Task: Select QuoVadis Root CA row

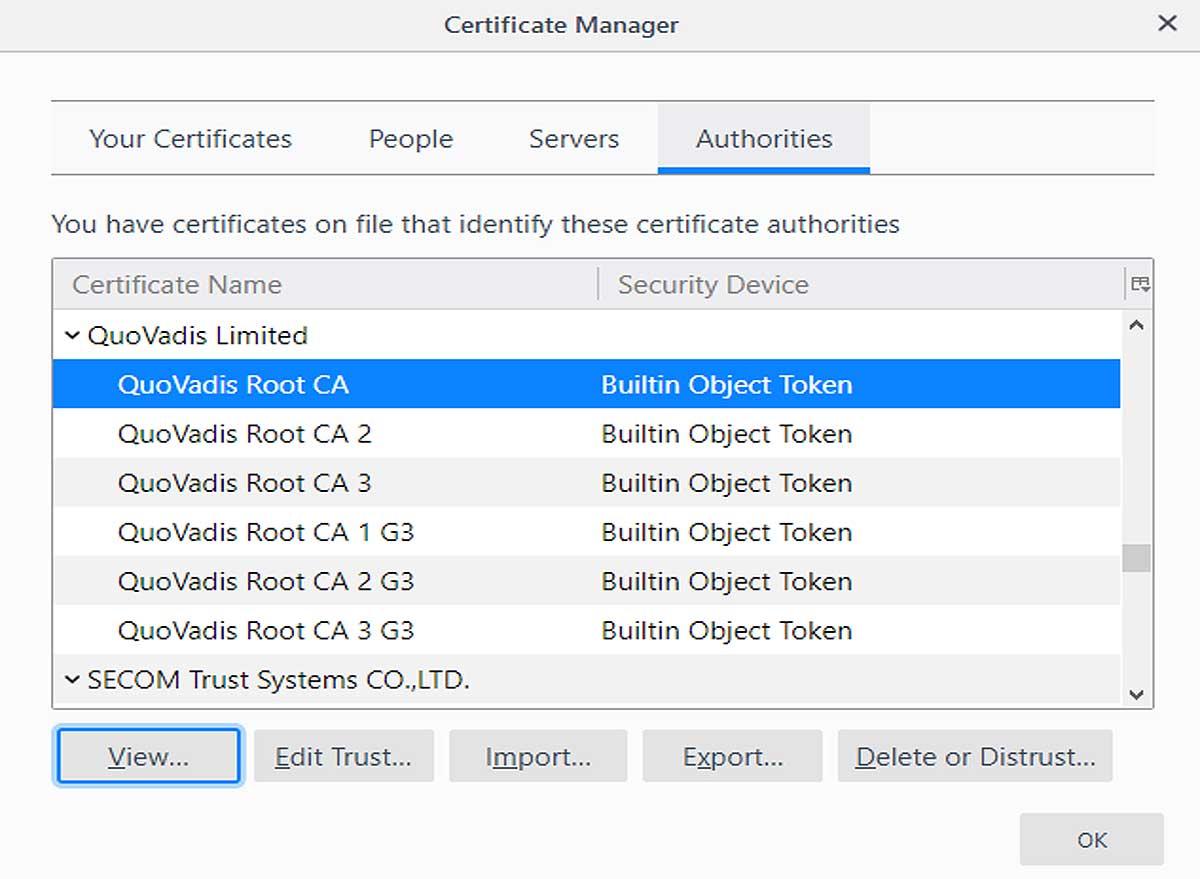Action: coord(586,384)
